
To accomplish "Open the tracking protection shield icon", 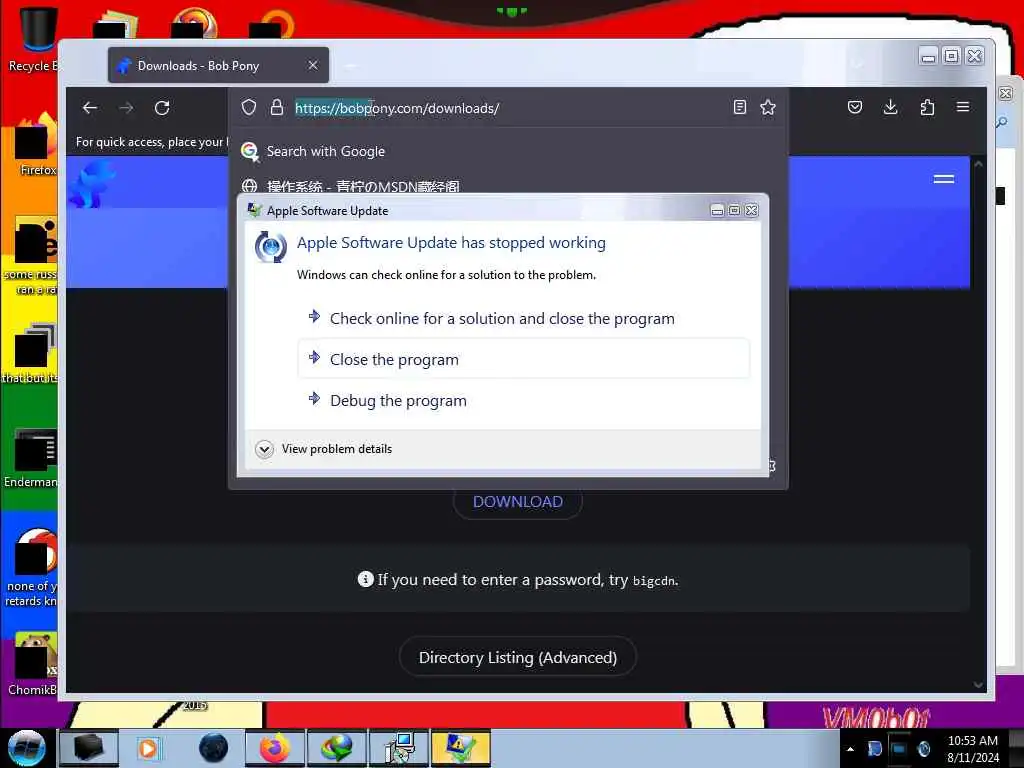I will tap(249, 108).
